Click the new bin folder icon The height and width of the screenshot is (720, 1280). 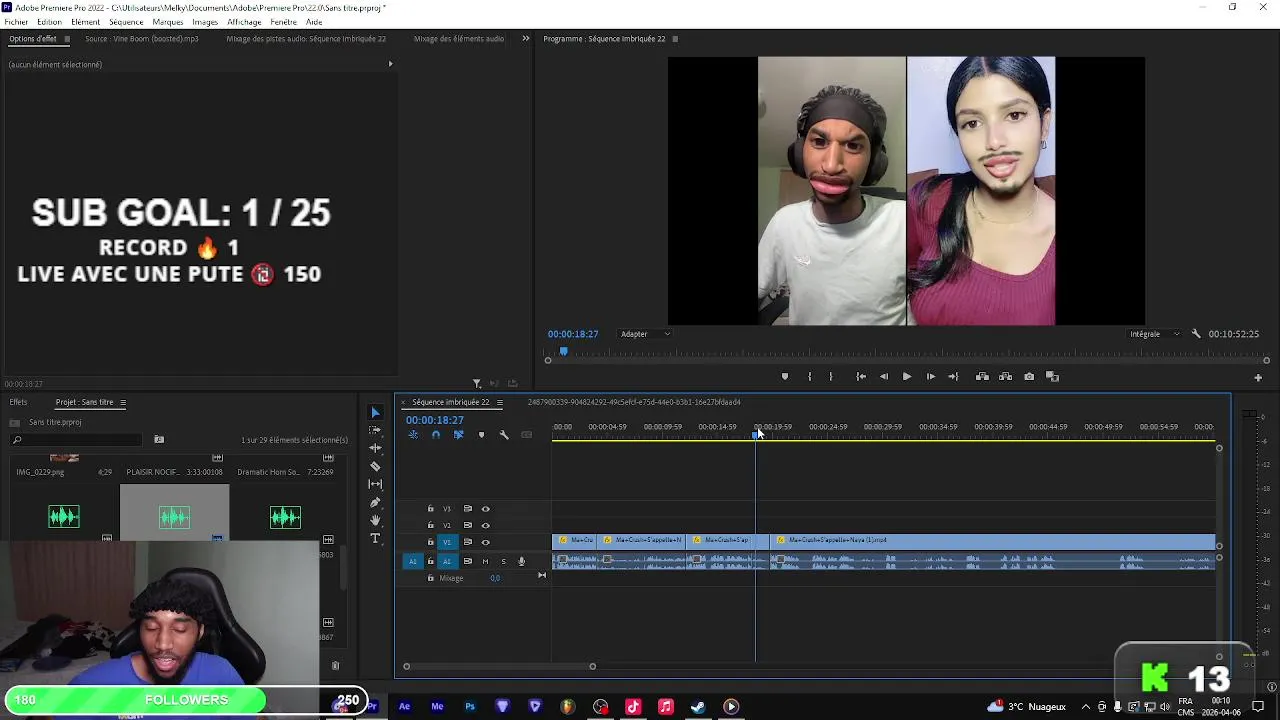coord(159,440)
